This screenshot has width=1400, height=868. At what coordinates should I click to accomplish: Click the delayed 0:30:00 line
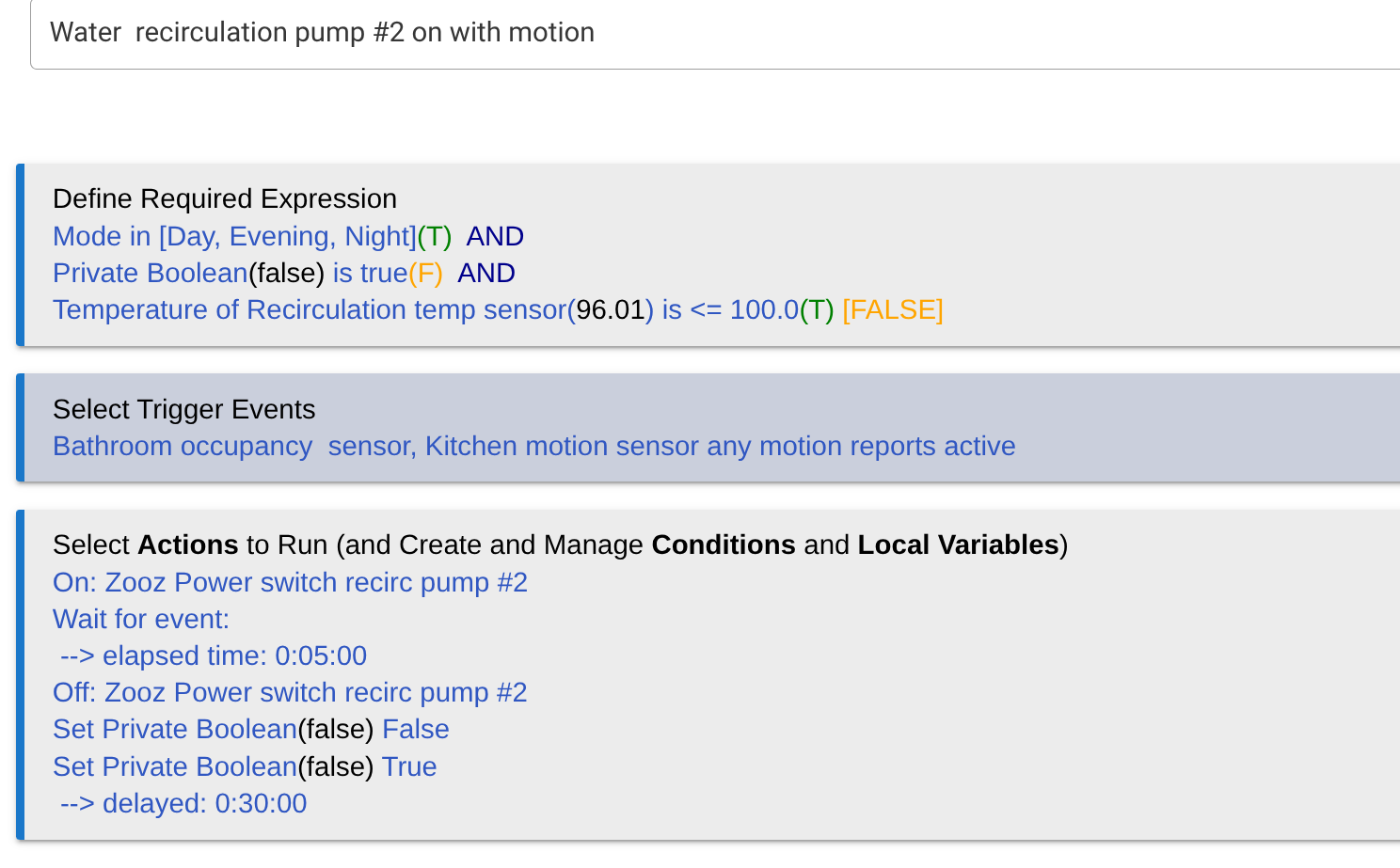click(183, 803)
